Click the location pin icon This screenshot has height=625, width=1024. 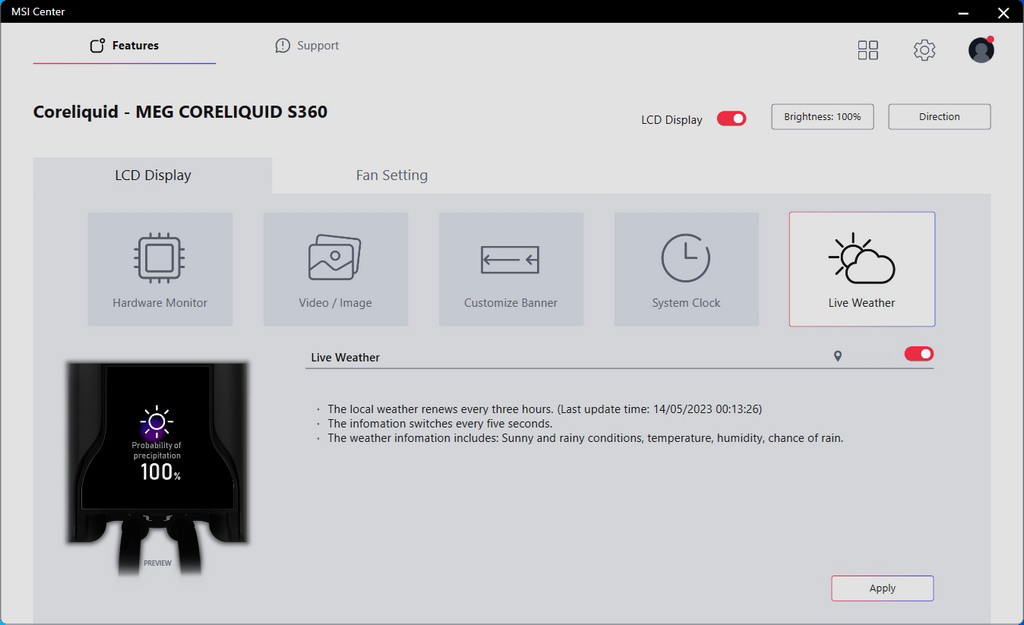[838, 356]
